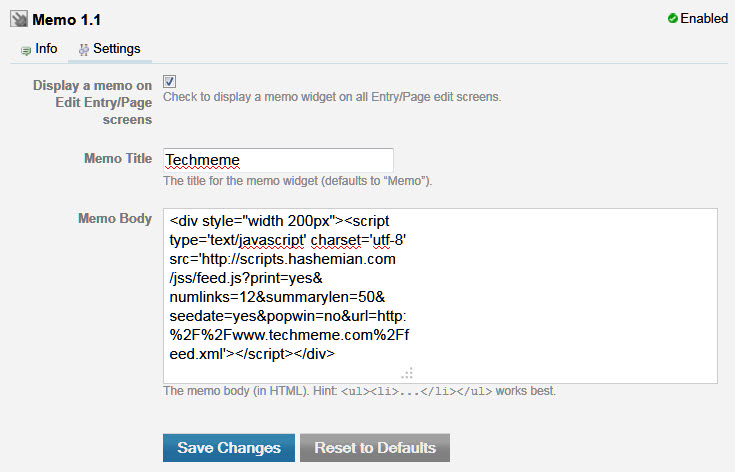Click the Memo Title field label
Viewport: 735px width, 472px height.
[x=119, y=159]
